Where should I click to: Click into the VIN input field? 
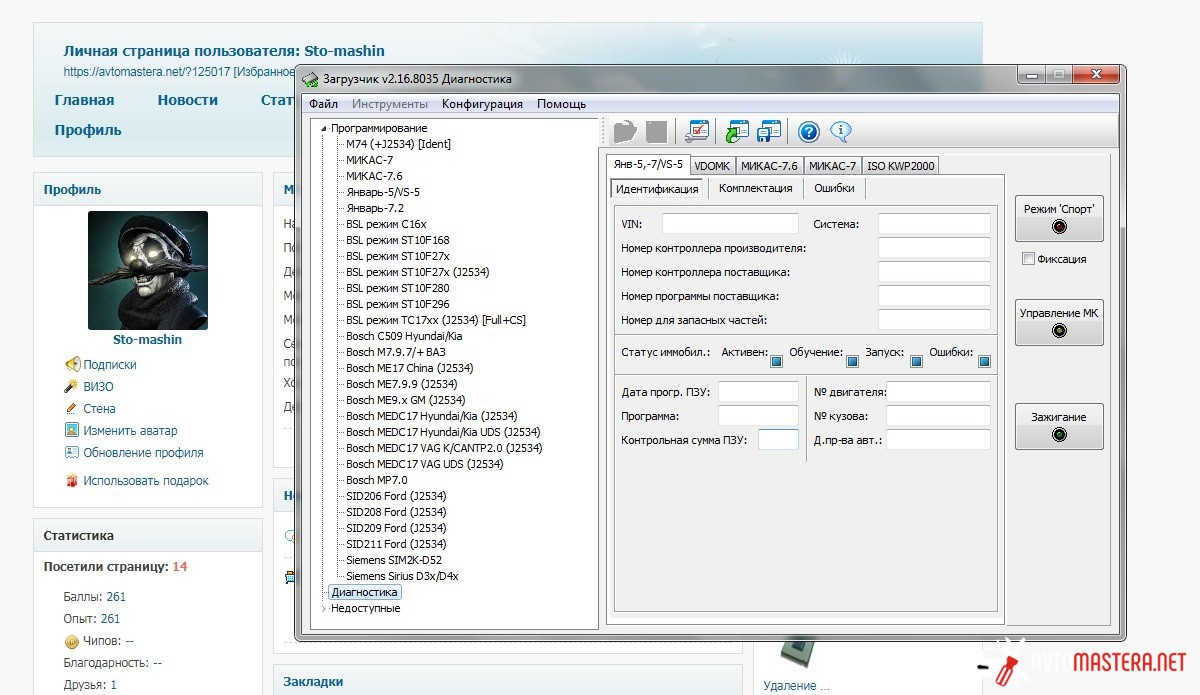tap(730, 224)
